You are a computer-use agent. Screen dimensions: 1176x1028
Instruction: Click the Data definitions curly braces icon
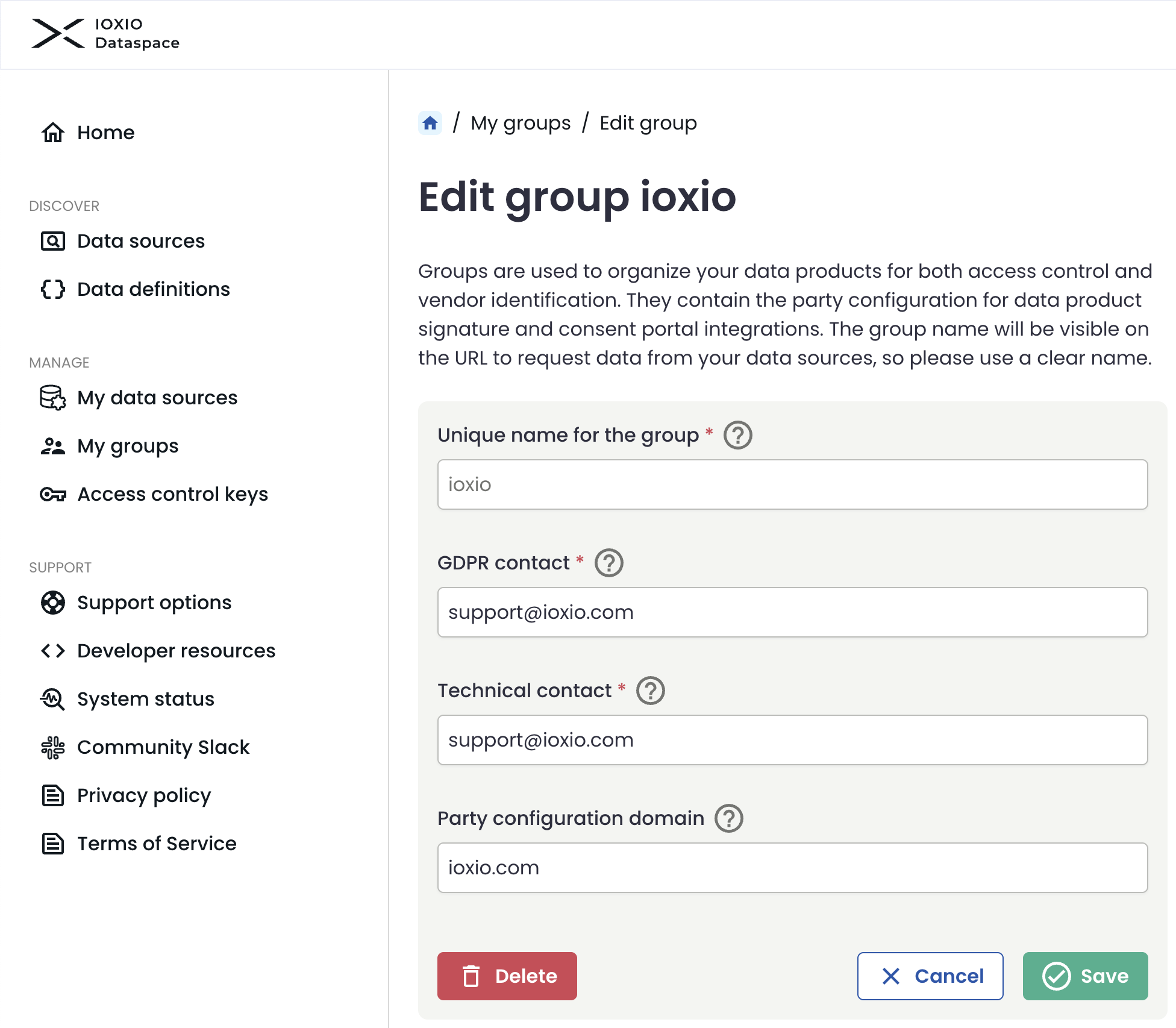click(52, 289)
